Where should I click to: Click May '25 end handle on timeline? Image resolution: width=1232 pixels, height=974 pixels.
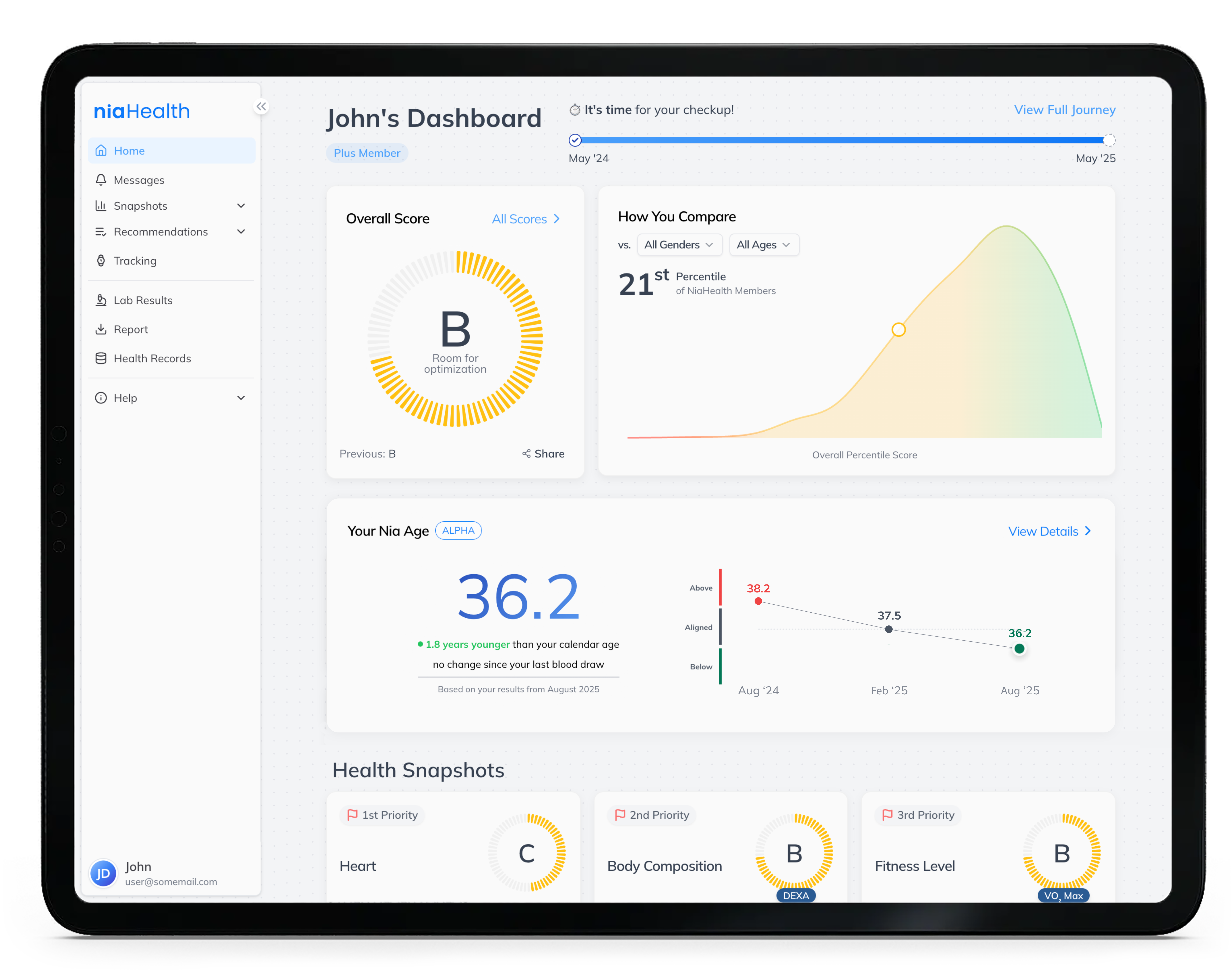click(1108, 140)
